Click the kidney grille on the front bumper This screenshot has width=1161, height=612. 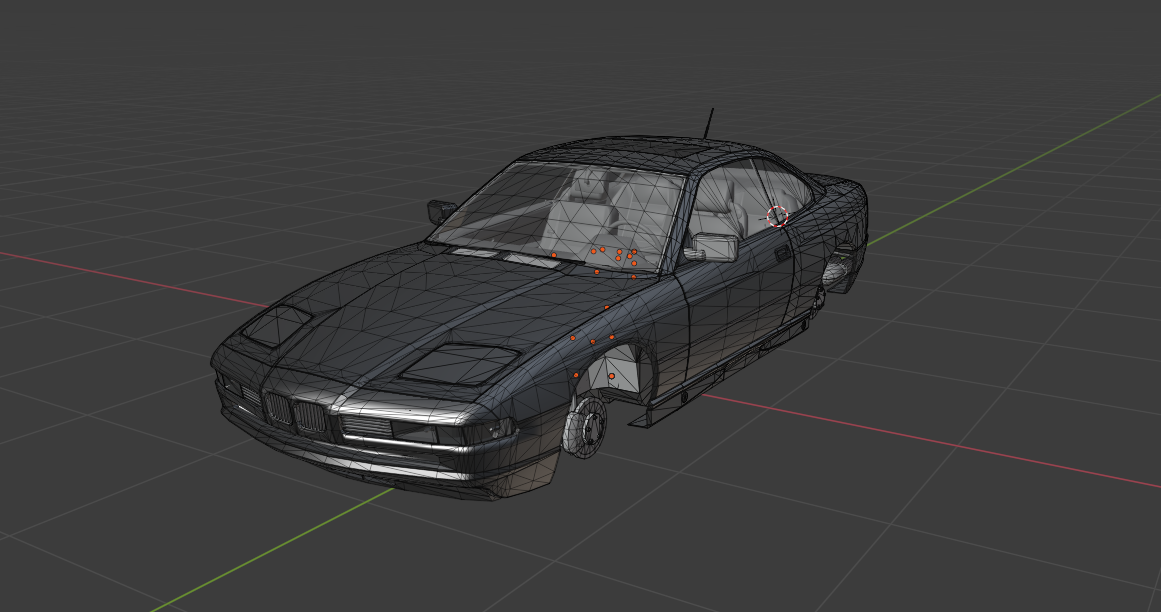296,414
